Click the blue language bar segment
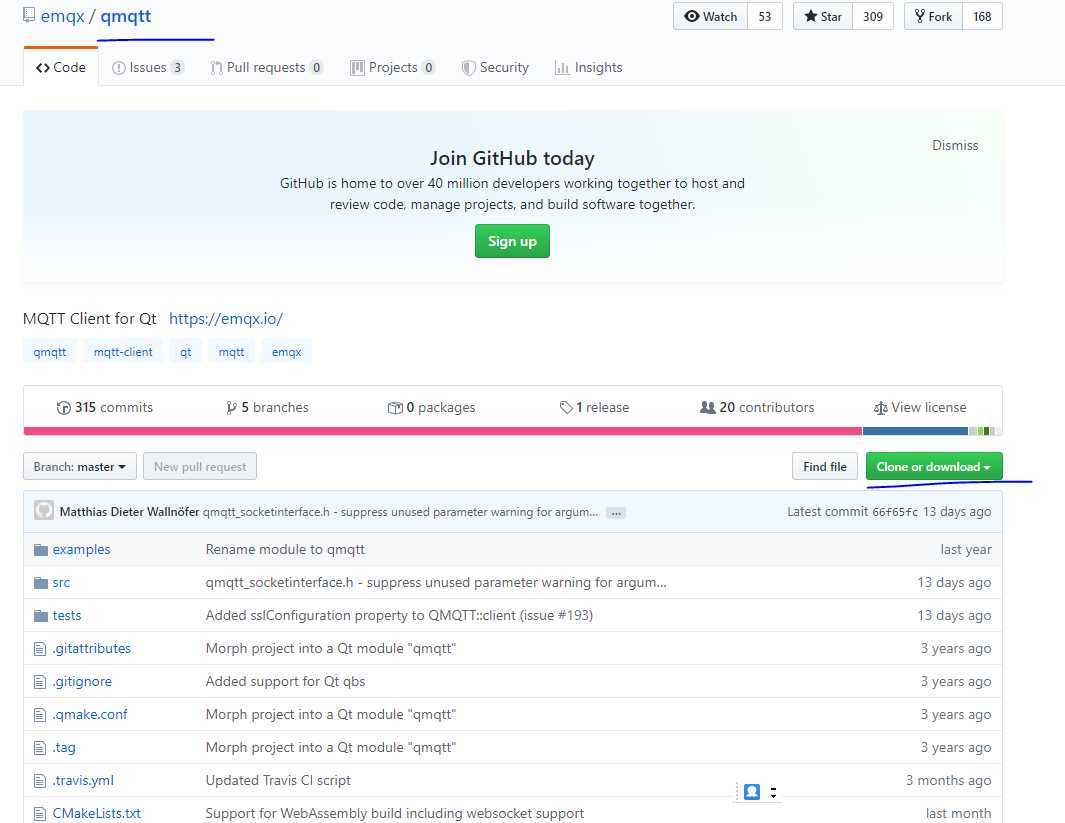Image resolution: width=1065 pixels, height=823 pixels. [x=915, y=431]
